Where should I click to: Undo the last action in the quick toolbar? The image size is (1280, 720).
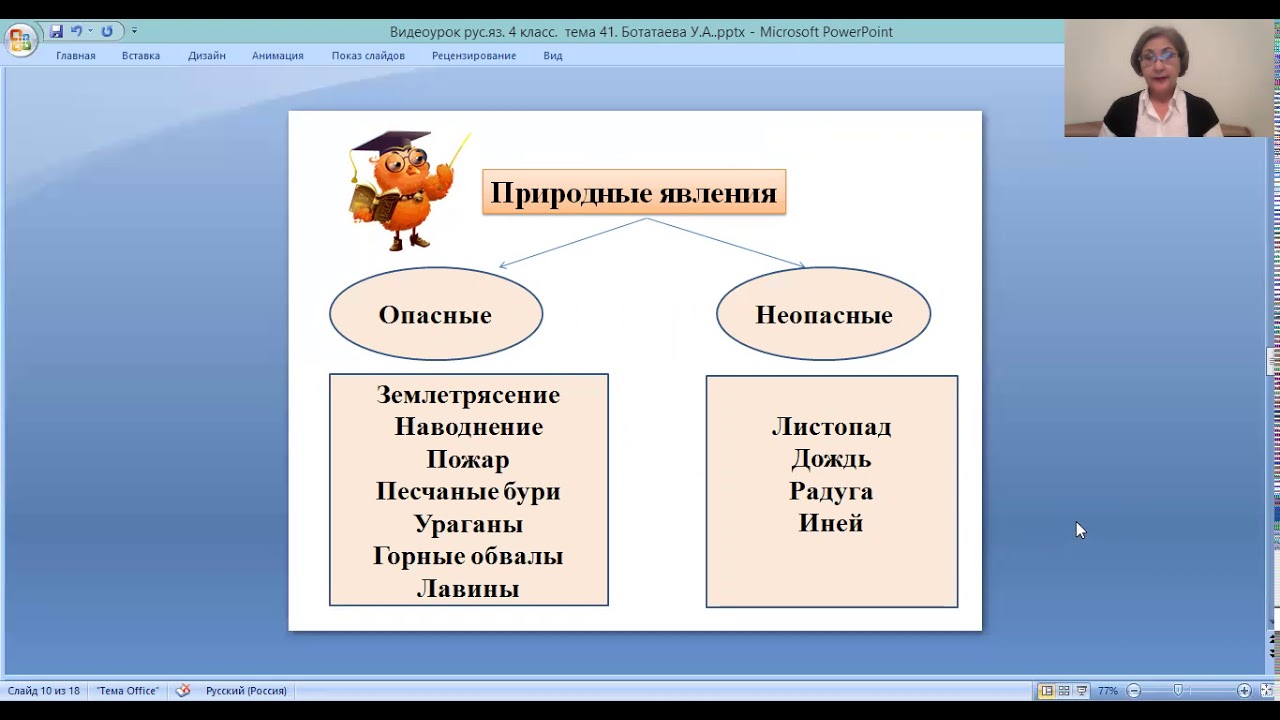click(x=76, y=31)
